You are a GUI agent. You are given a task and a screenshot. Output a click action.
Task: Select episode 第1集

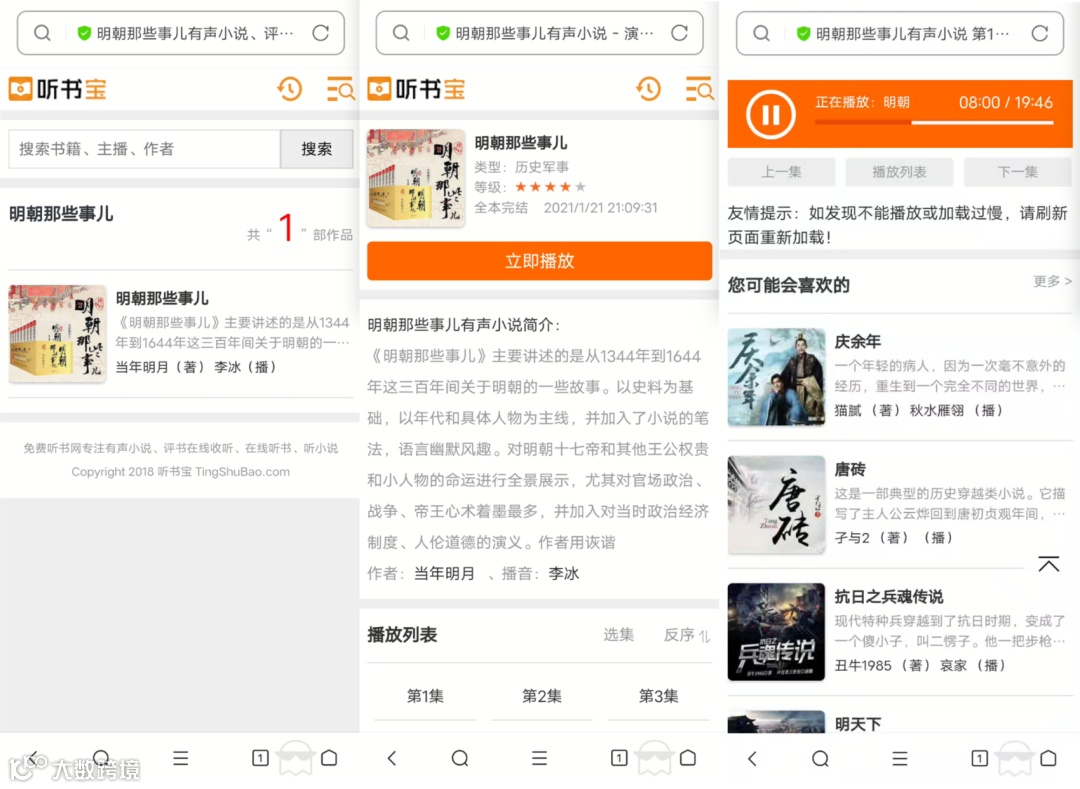[x=425, y=696]
